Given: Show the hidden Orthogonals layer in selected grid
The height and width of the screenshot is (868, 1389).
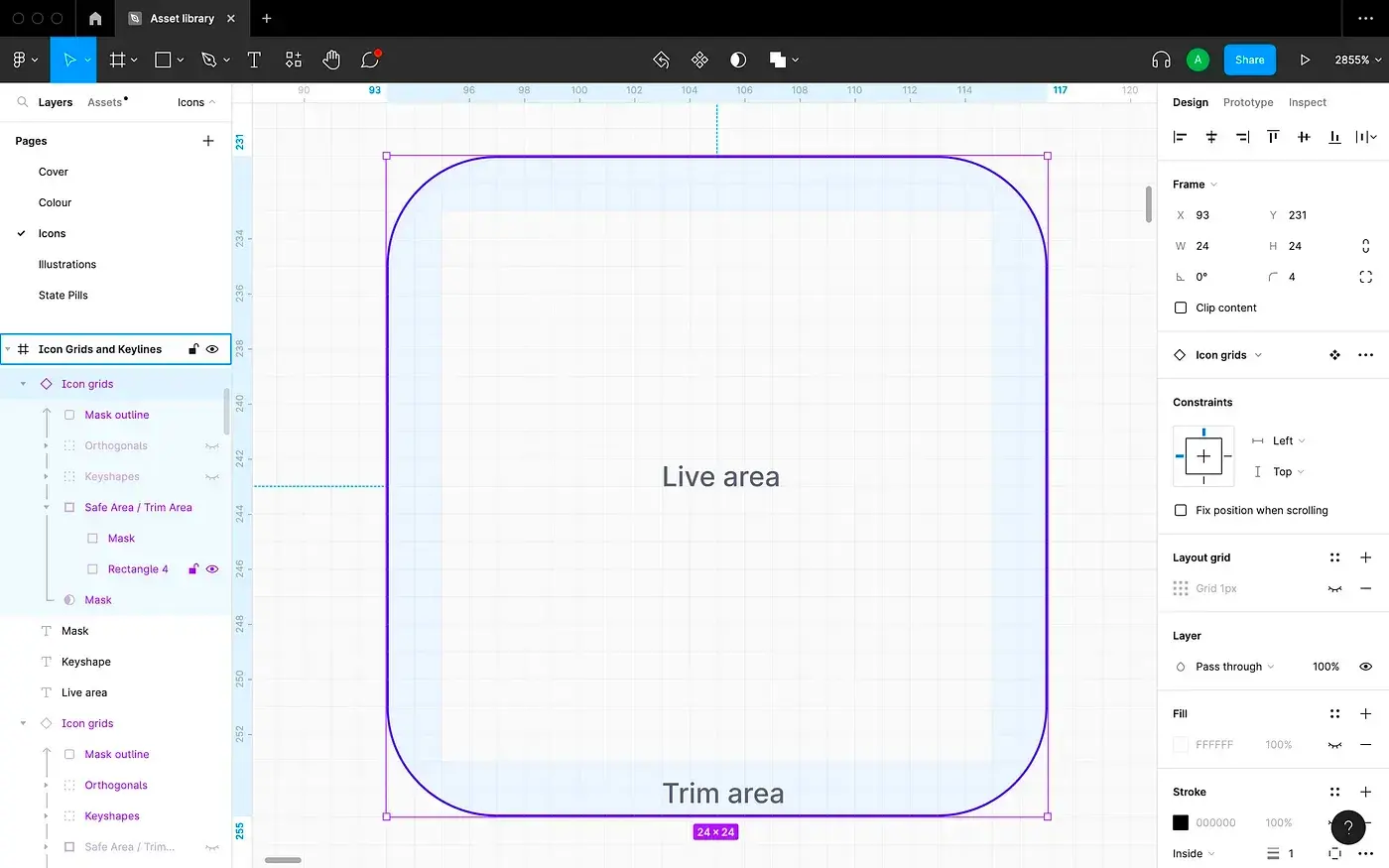Looking at the screenshot, I should 211,446.
